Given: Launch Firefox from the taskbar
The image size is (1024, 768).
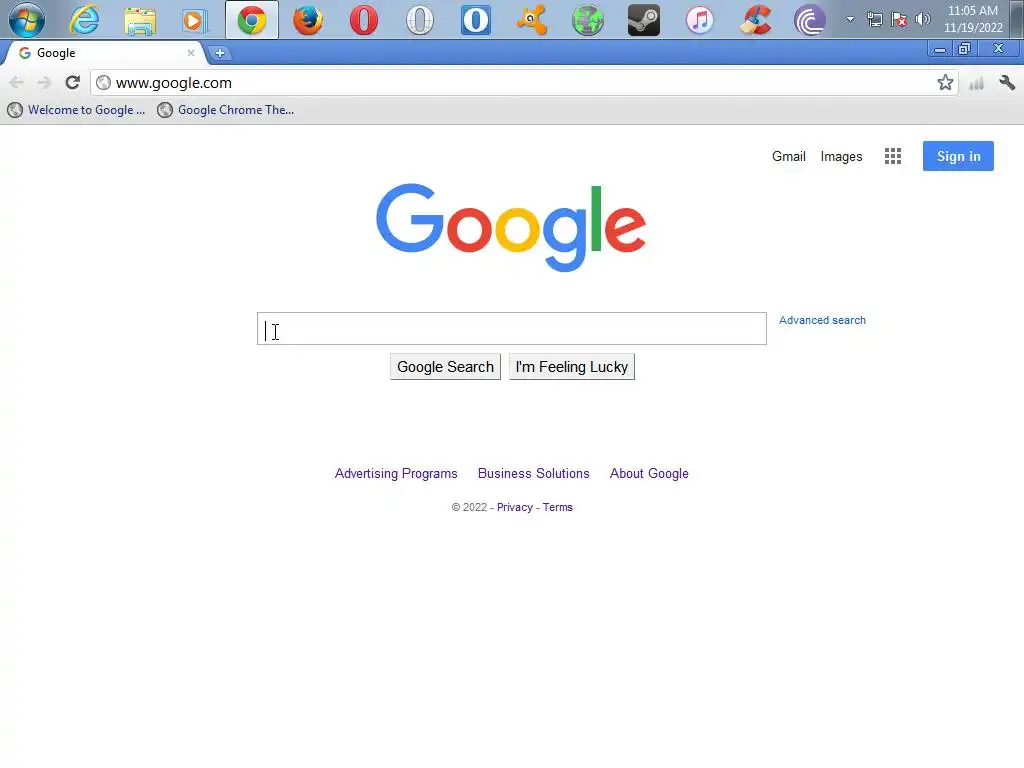Looking at the screenshot, I should [x=308, y=20].
